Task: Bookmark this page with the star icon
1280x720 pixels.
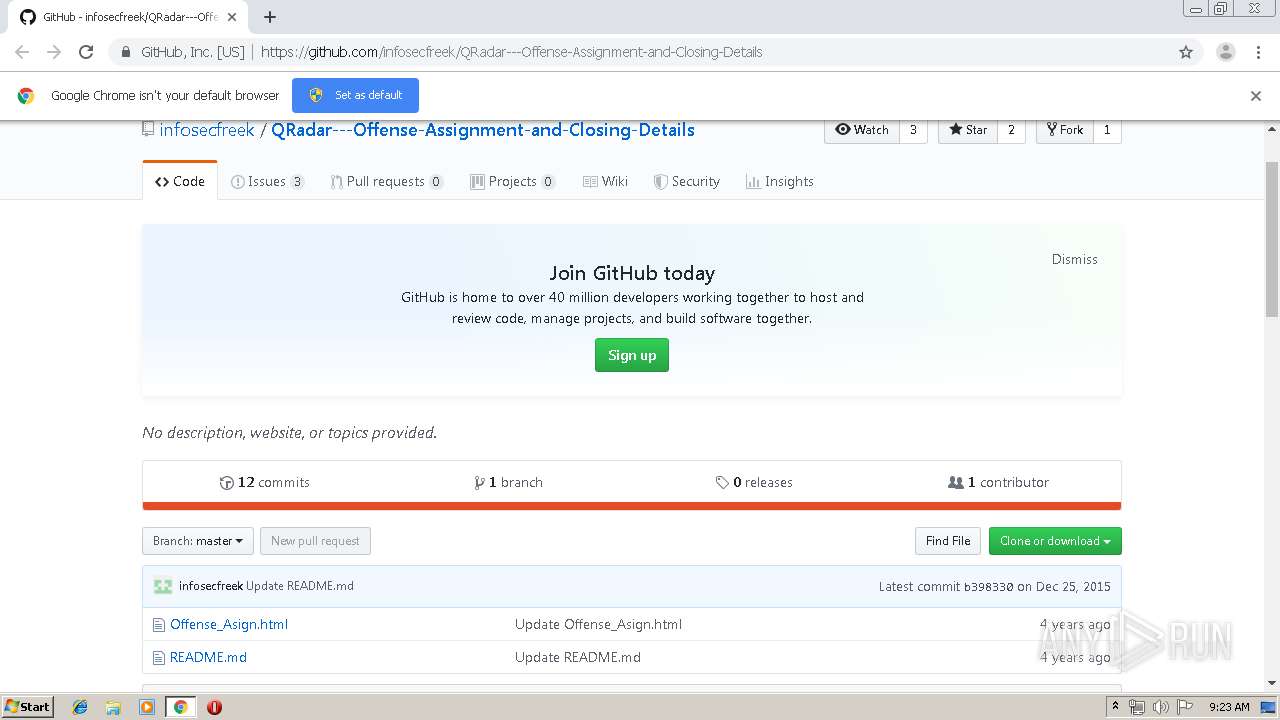Action: click(1186, 52)
